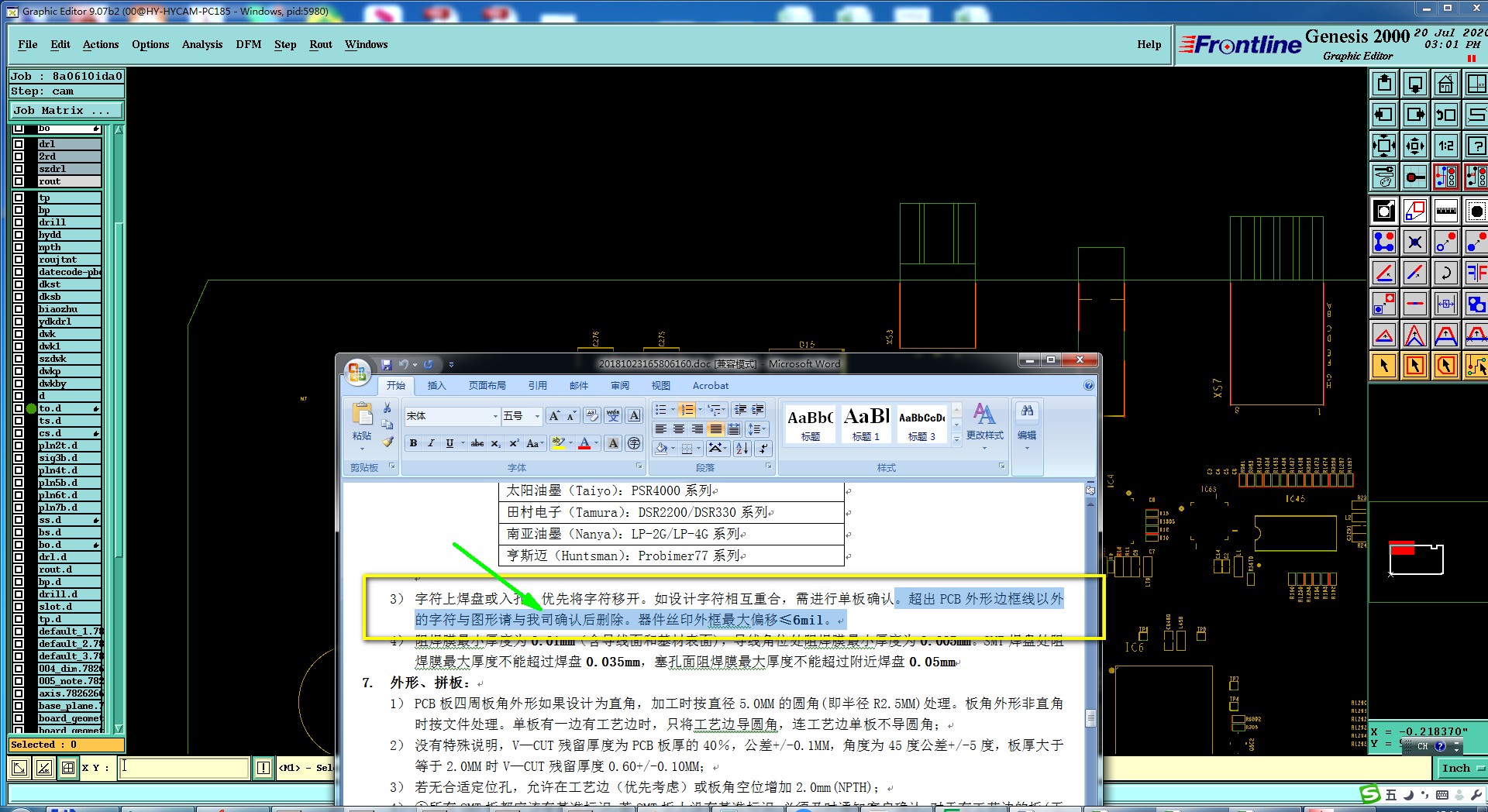Image resolution: width=1488 pixels, height=812 pixels.
Task: Click the red font color swatch
Action: click(x=584, y=443)
